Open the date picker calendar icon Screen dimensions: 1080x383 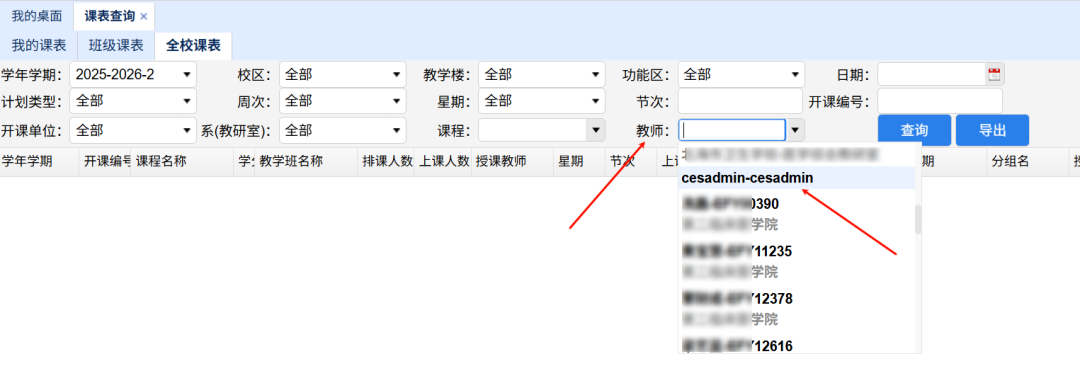(x=994, y=74)
